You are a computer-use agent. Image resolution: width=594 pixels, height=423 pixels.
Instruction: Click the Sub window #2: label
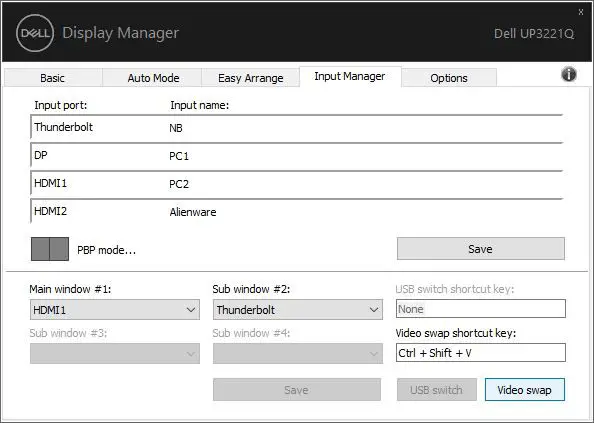(x=251, y=289)
